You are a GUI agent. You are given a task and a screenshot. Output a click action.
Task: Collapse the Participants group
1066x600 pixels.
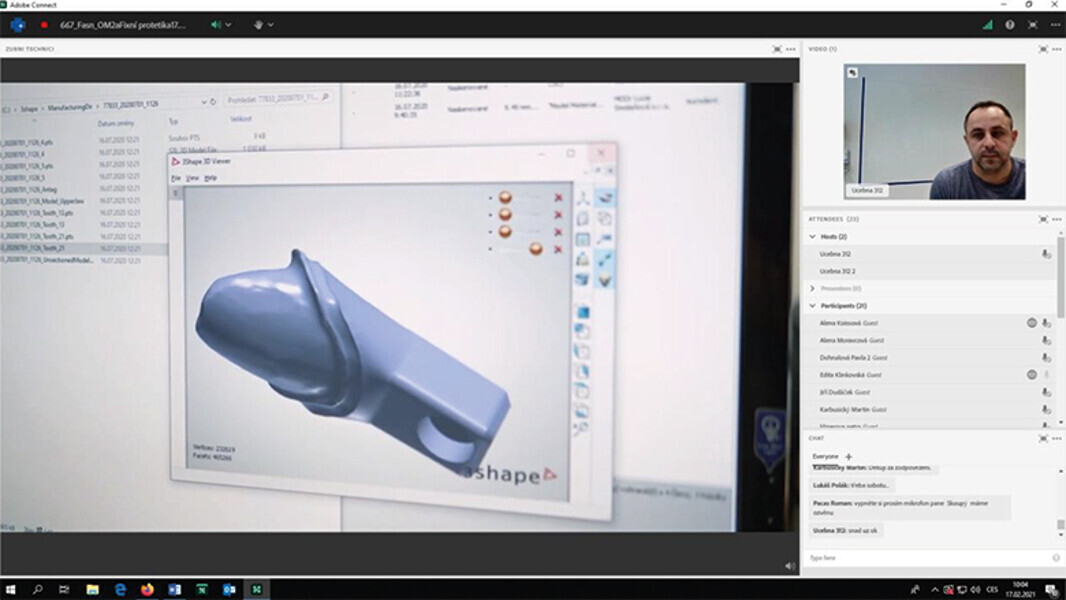813,306
